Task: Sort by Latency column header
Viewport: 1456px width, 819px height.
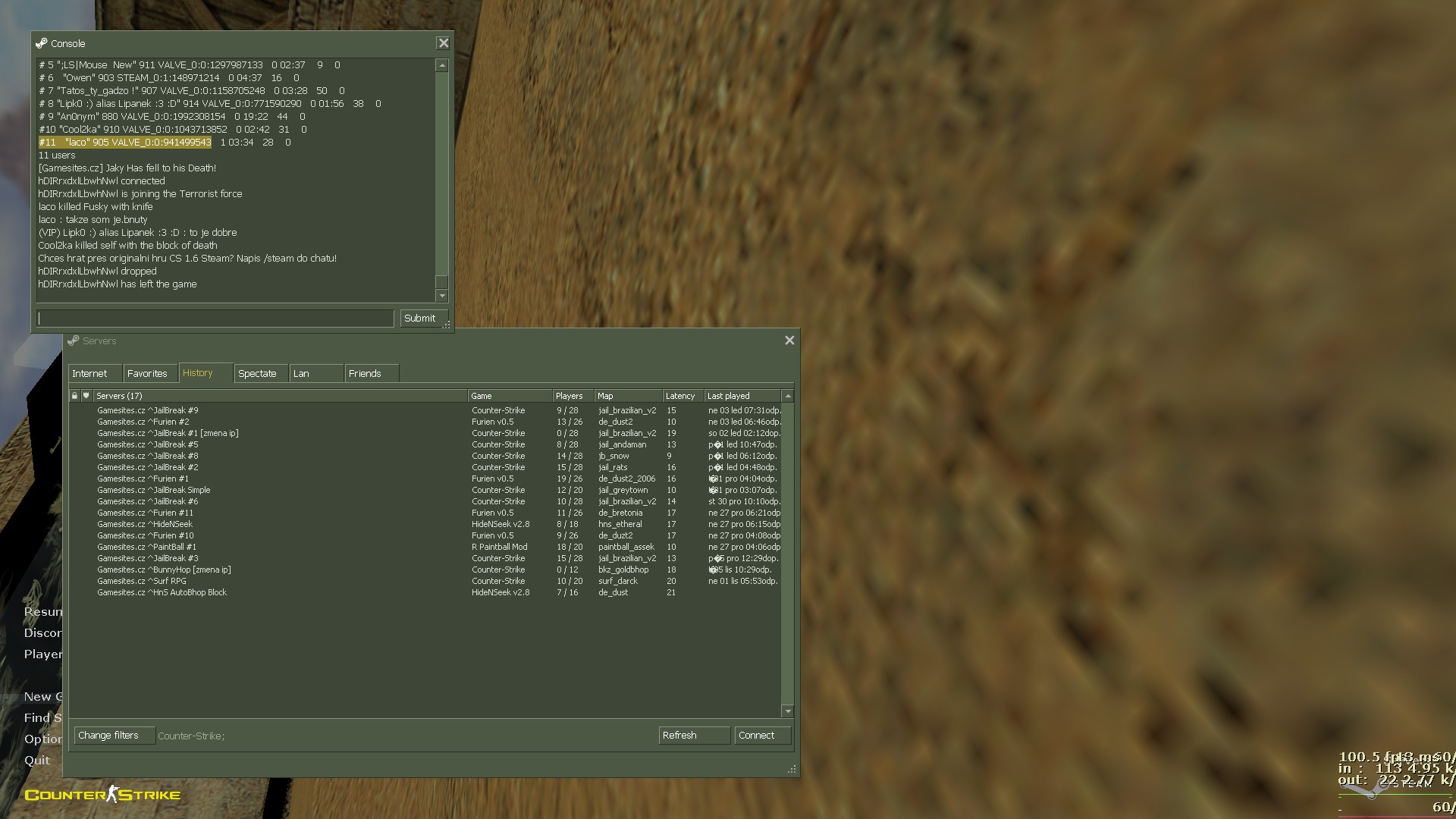Action: pyautogui.click(x=684, y=396)
